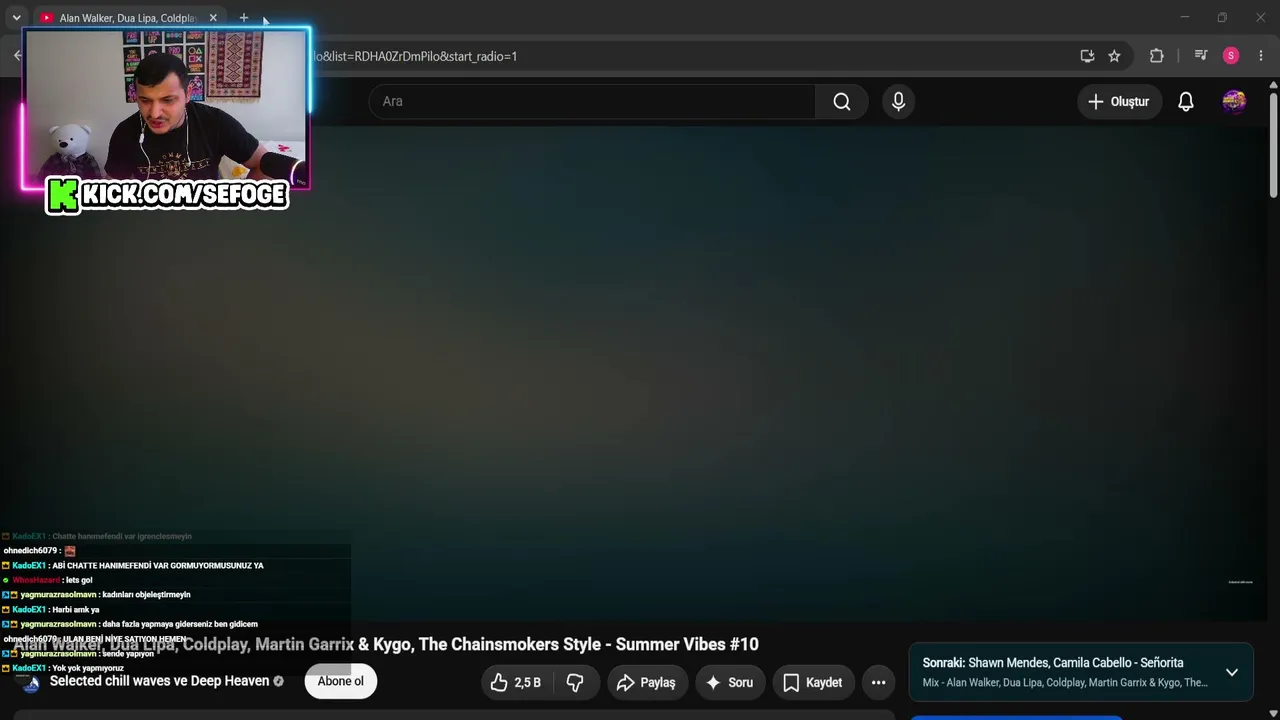Open the Chrome profile S avatar
Screen dimensions: 1280x720
[1231, 56]
